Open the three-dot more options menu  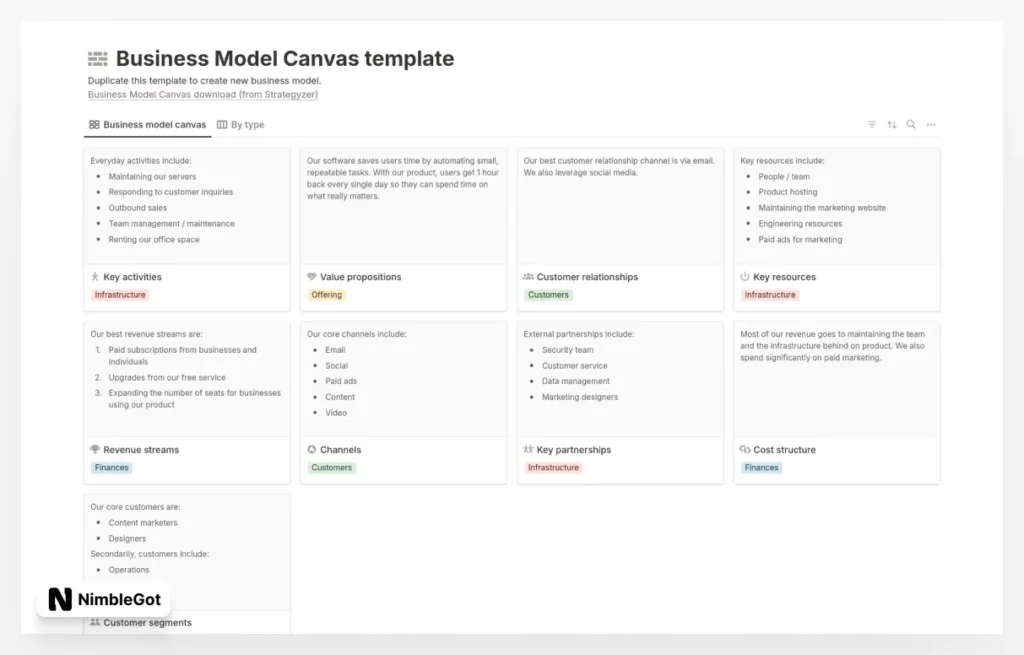click(x=930, y=124)
